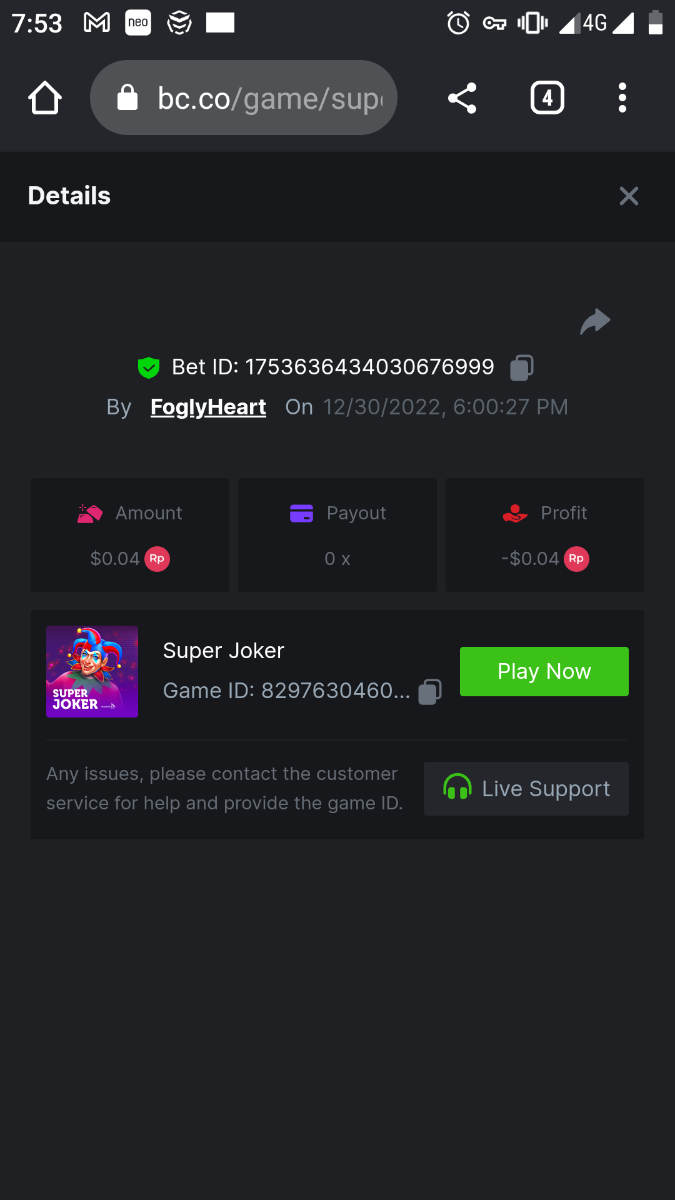Tap the browser share icon
The image size is (675, 1200).
click(x=462, y=98)
